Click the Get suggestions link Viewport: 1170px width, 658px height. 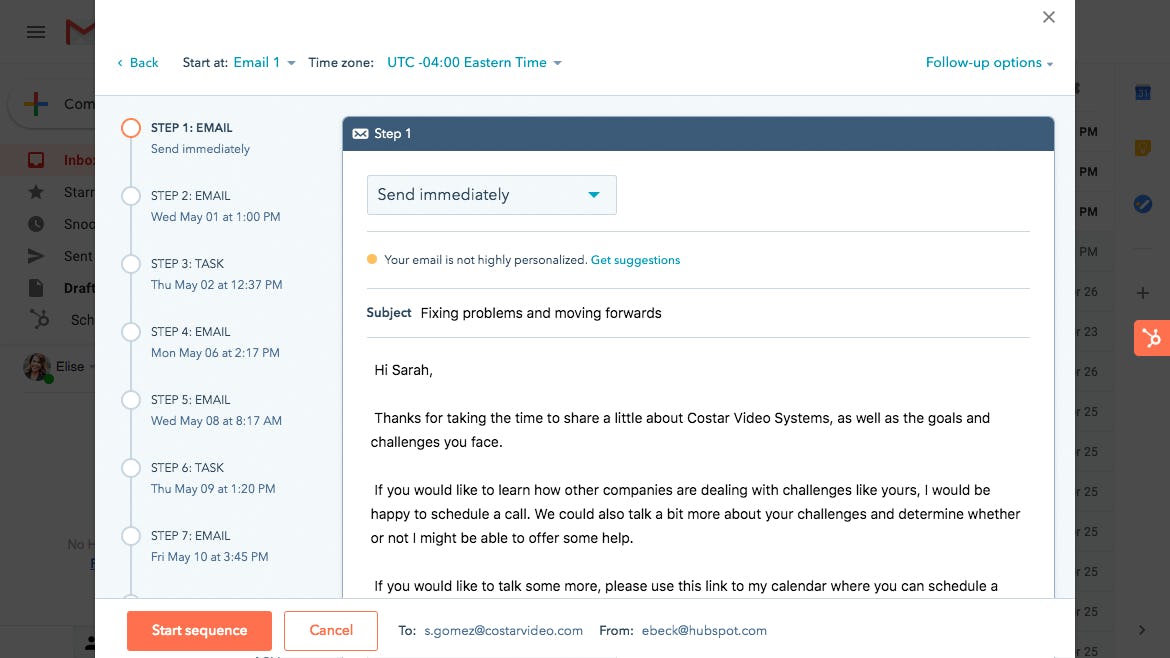pyautogui.click(x=635, y=260)
